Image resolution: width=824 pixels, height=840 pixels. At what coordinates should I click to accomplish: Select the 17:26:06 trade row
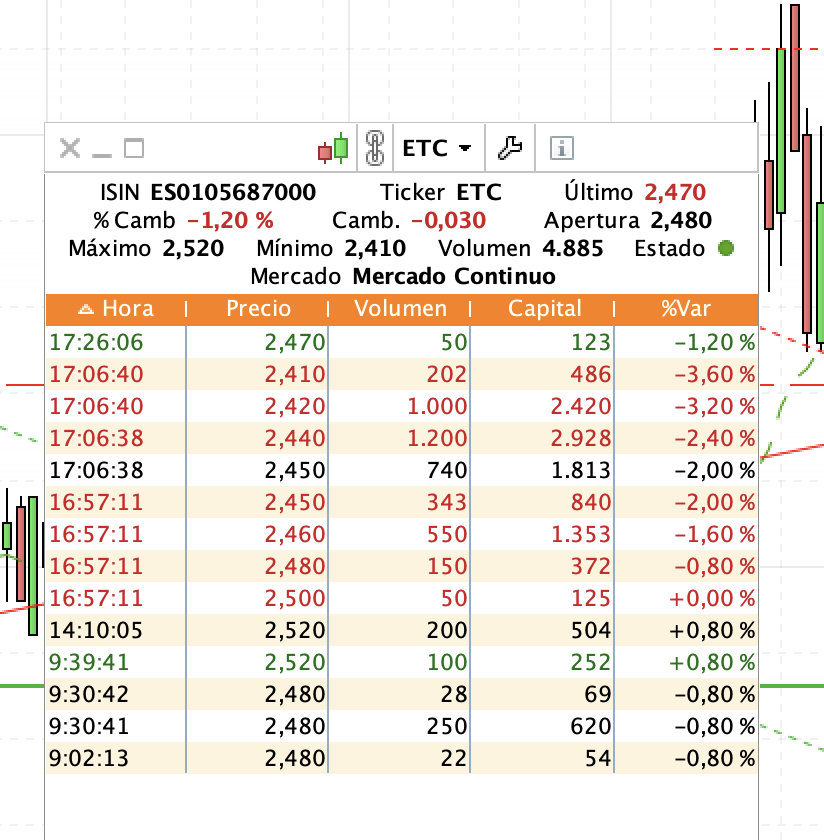click(x=400, y=342)
